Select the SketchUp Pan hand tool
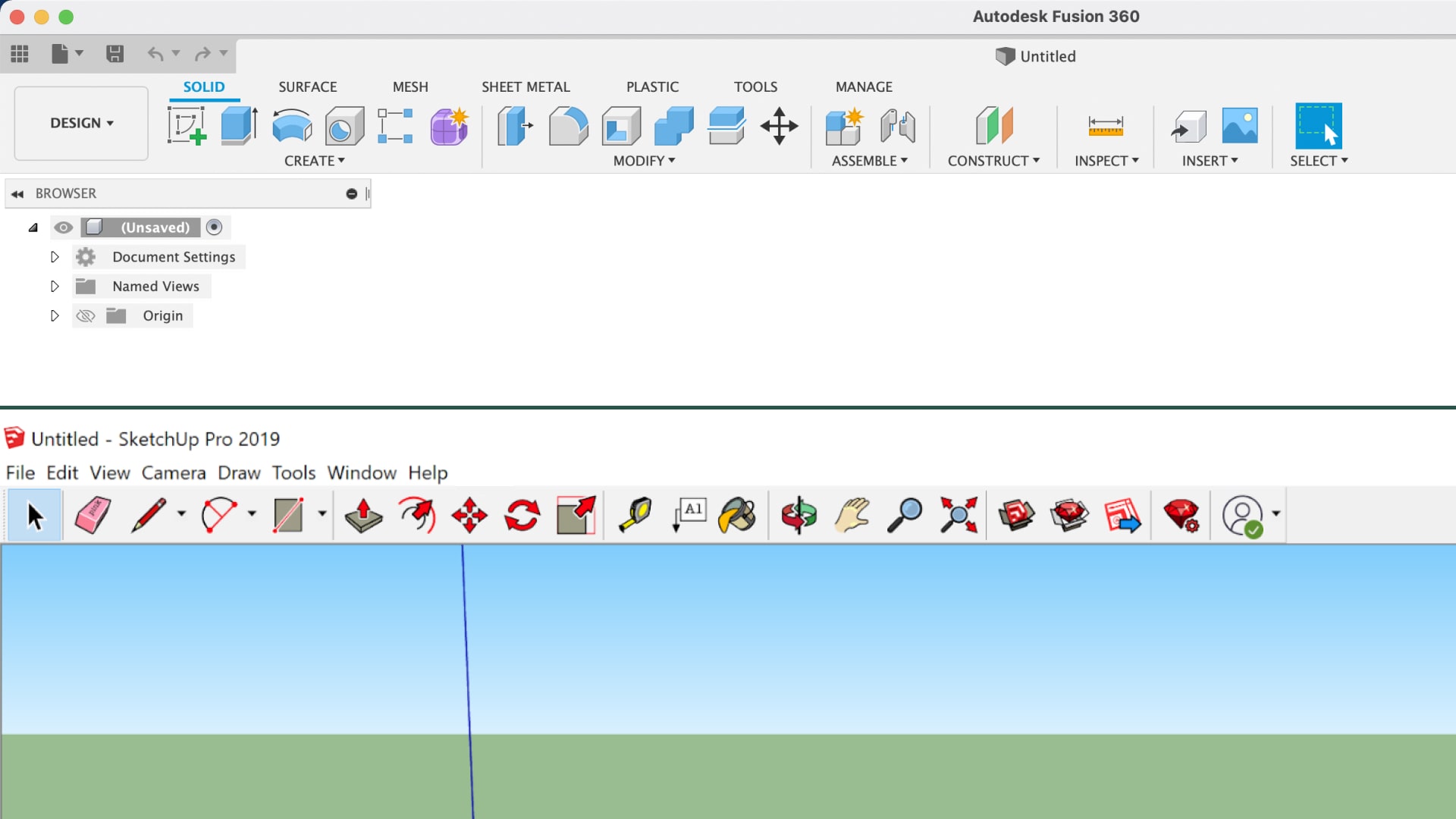This screenshot has height=819, width=1456. (852, 516)
